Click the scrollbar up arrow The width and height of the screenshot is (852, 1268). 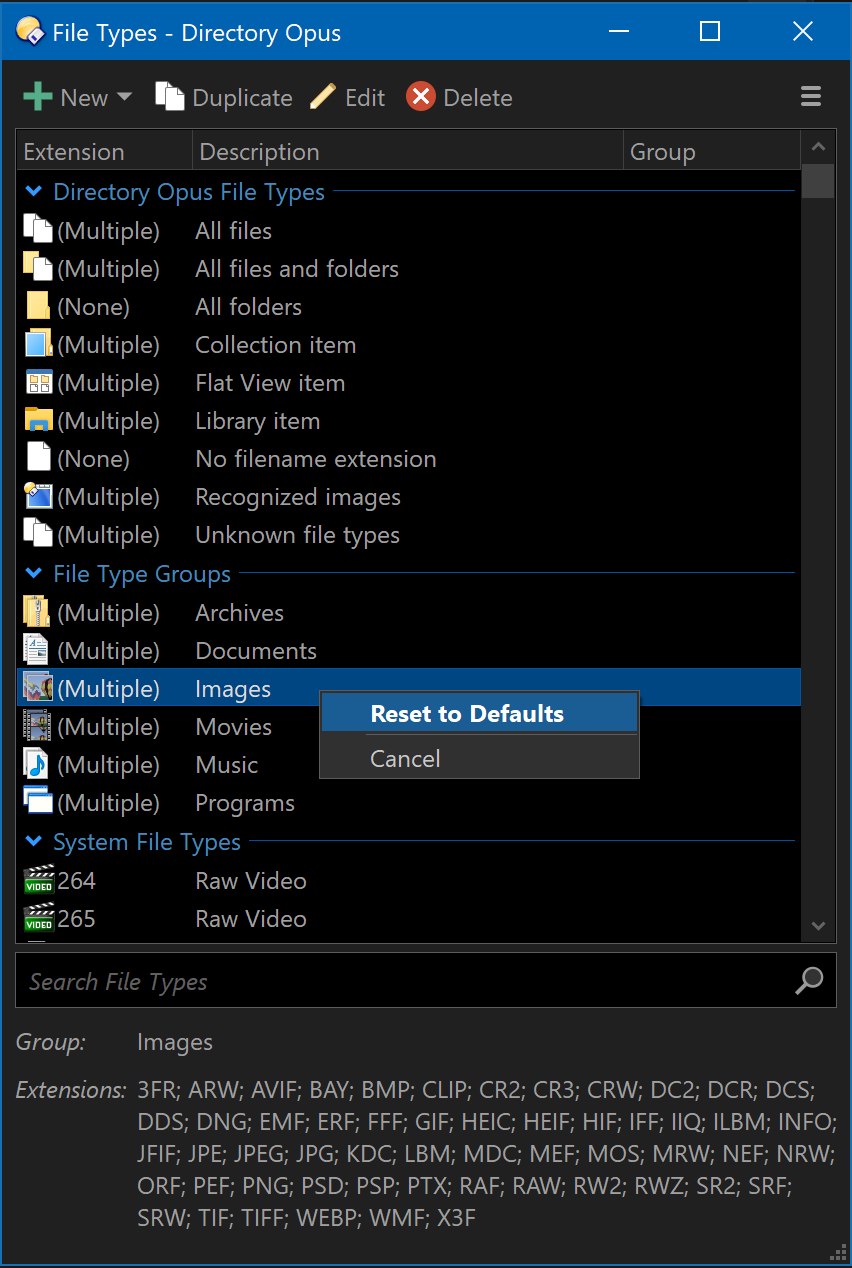pyautogui.click(x=818, y=147)
